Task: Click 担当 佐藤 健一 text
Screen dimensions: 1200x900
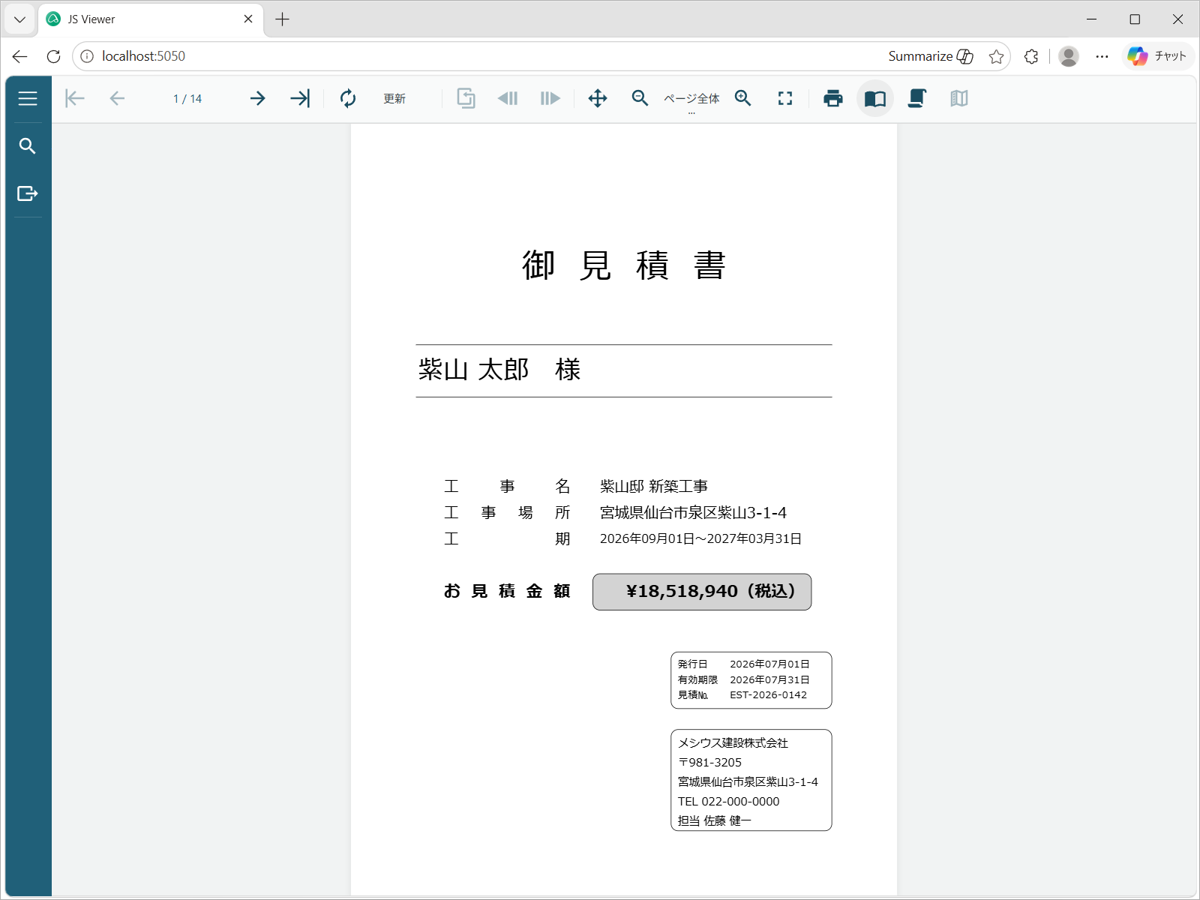Action: click(x=714, y=821)
